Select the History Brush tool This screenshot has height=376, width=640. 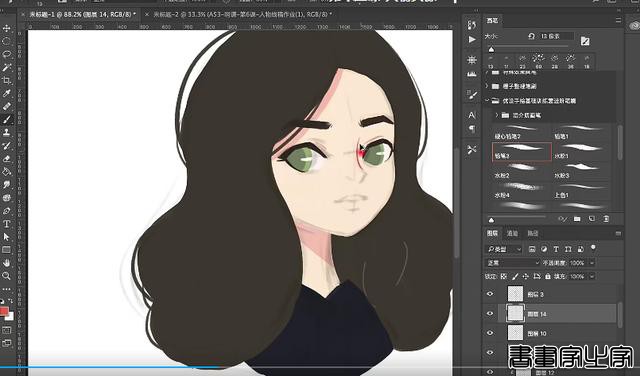[7, 146]
